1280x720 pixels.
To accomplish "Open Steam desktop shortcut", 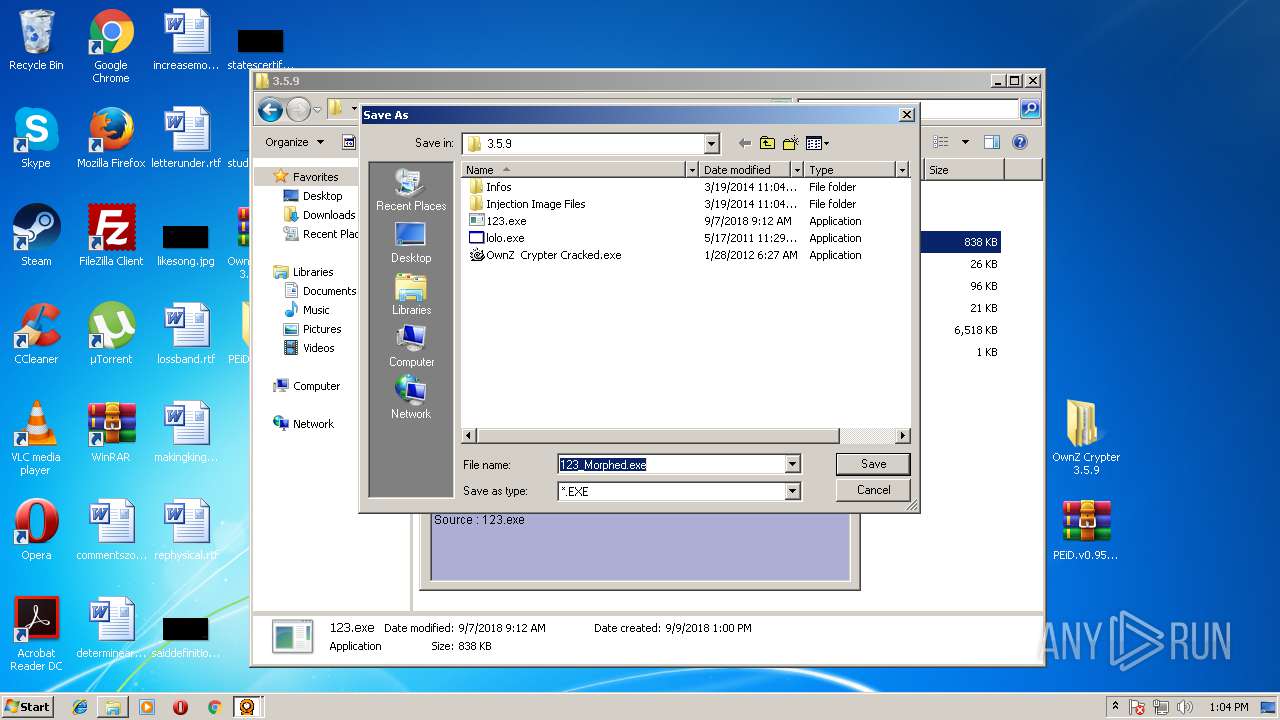I will click(x=36, y=236).
